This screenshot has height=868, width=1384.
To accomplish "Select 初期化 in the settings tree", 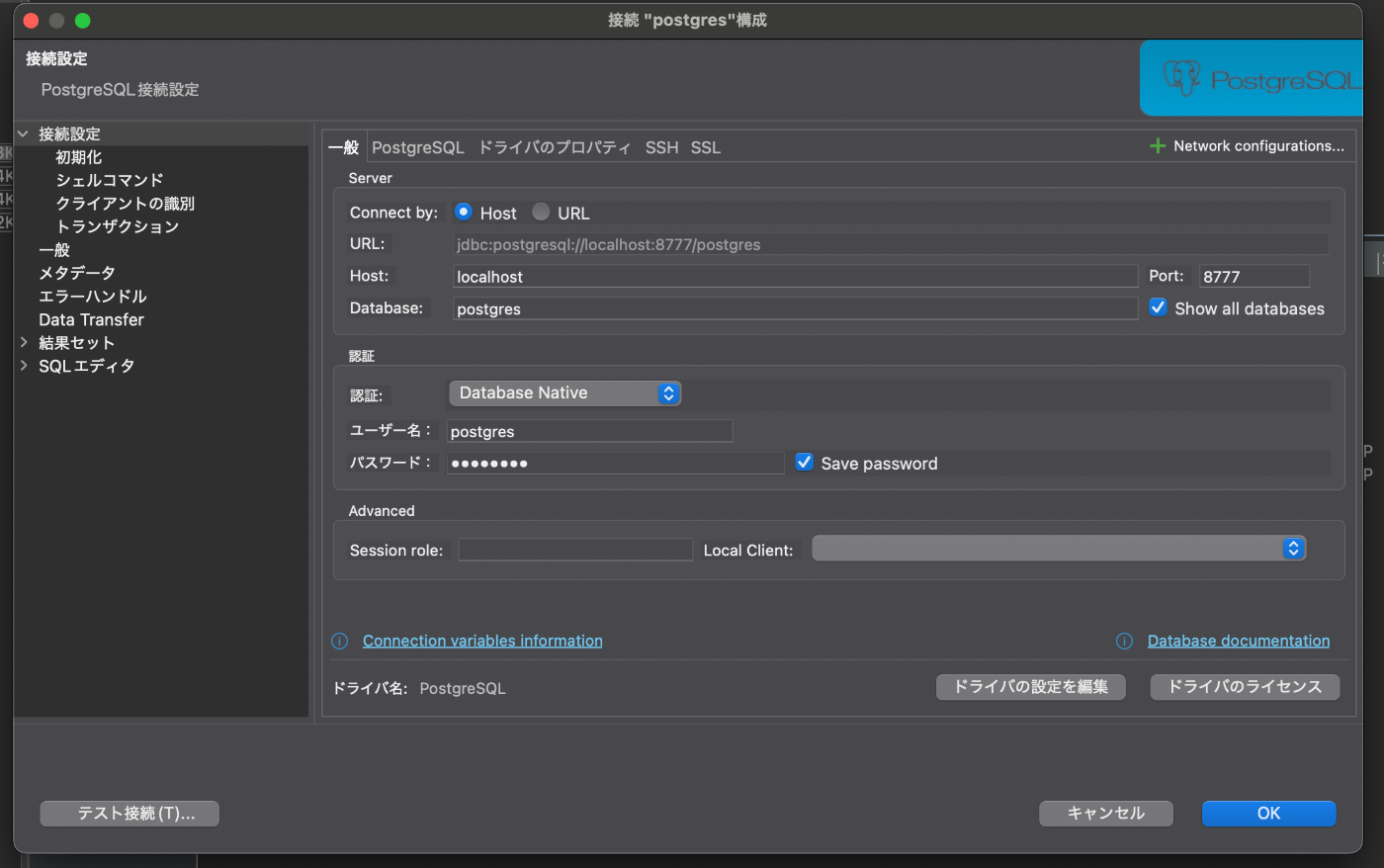I will (79, 157).
